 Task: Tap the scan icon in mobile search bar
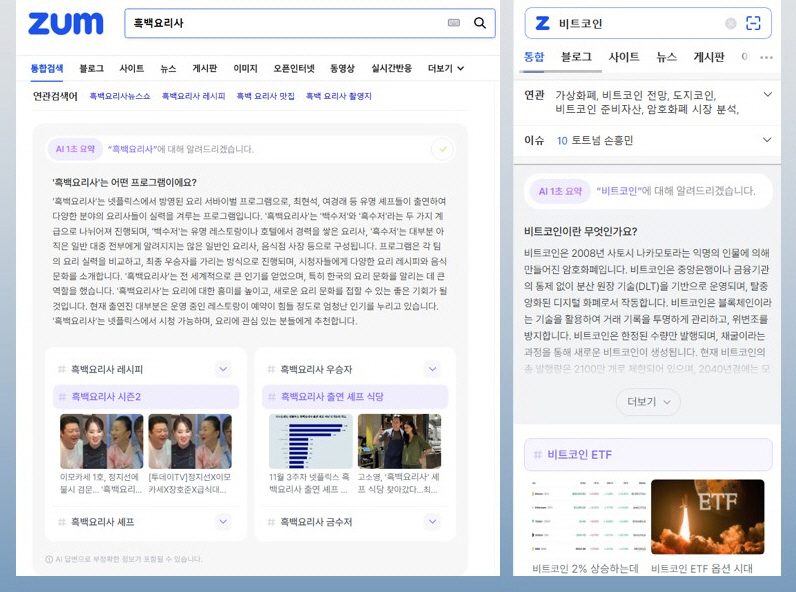pos(753,23)
